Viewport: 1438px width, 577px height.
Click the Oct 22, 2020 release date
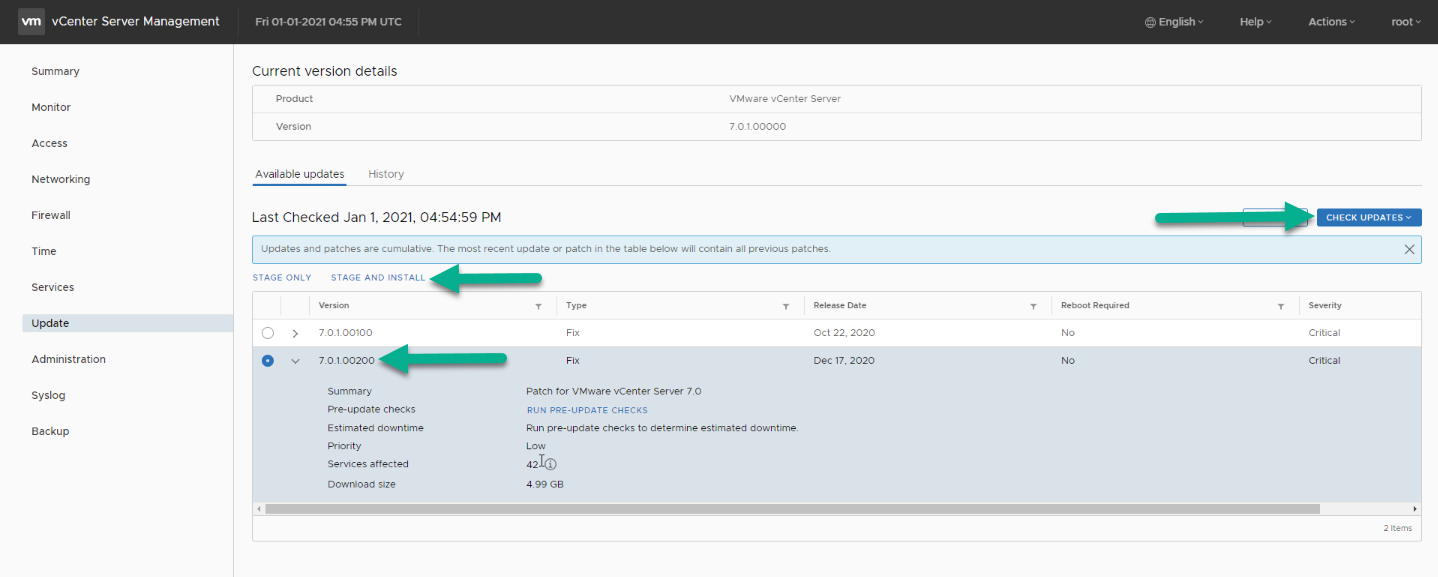click(844, 333)
